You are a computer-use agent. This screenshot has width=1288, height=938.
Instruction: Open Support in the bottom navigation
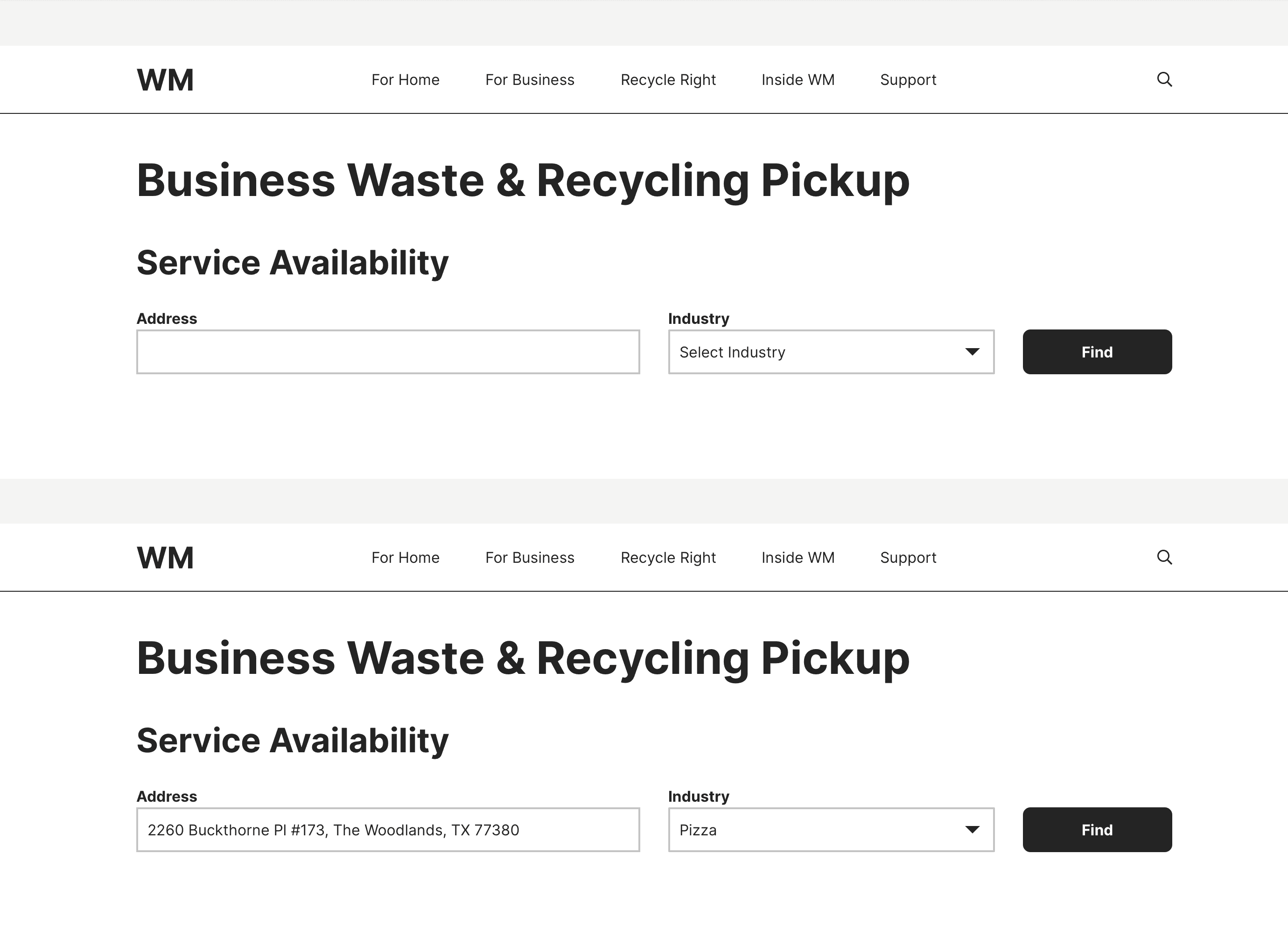tap(908, 558)
